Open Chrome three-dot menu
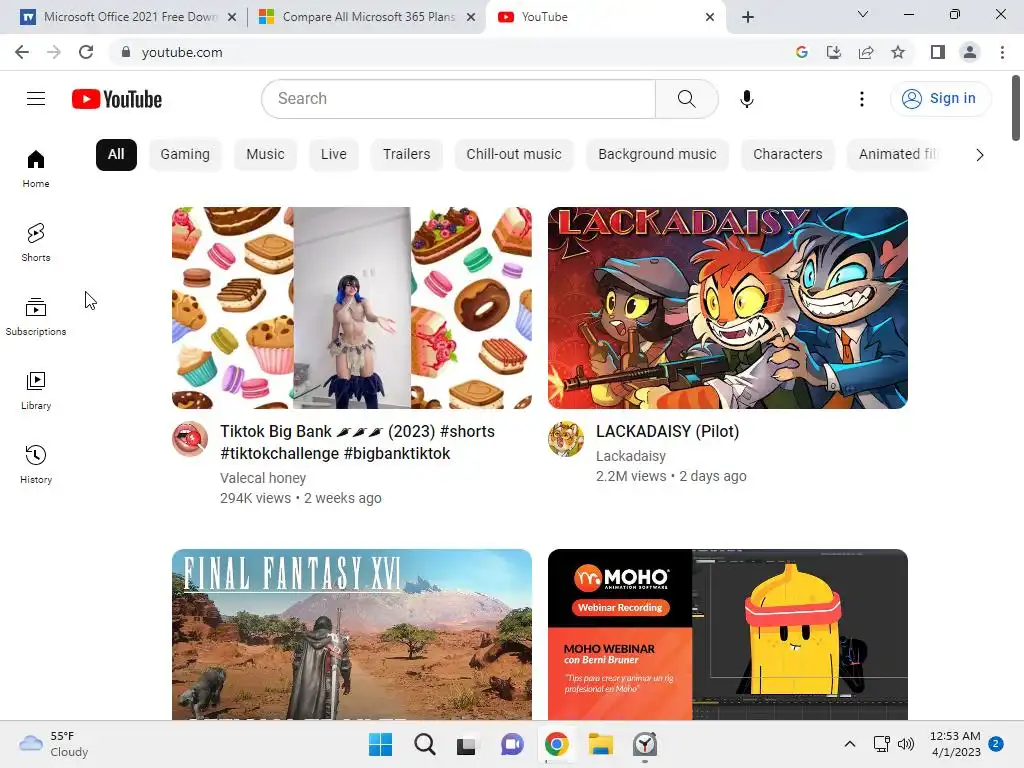 [1002, 52]
